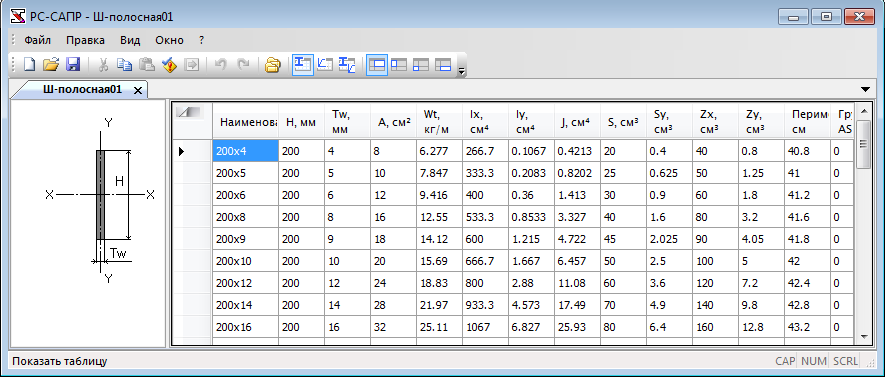
Task: Toggle the show graph view icon
Action: tap(325, 65)
